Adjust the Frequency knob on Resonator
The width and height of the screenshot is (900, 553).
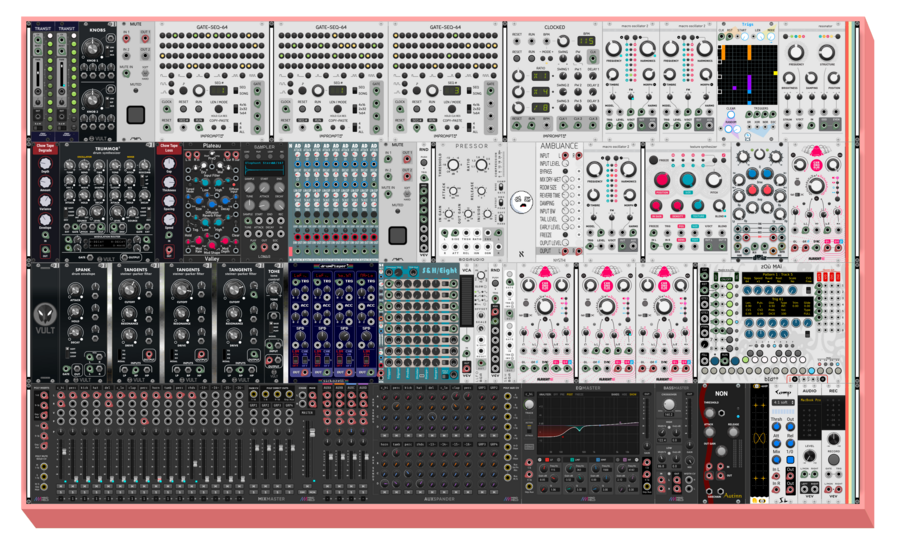point(796,53)
